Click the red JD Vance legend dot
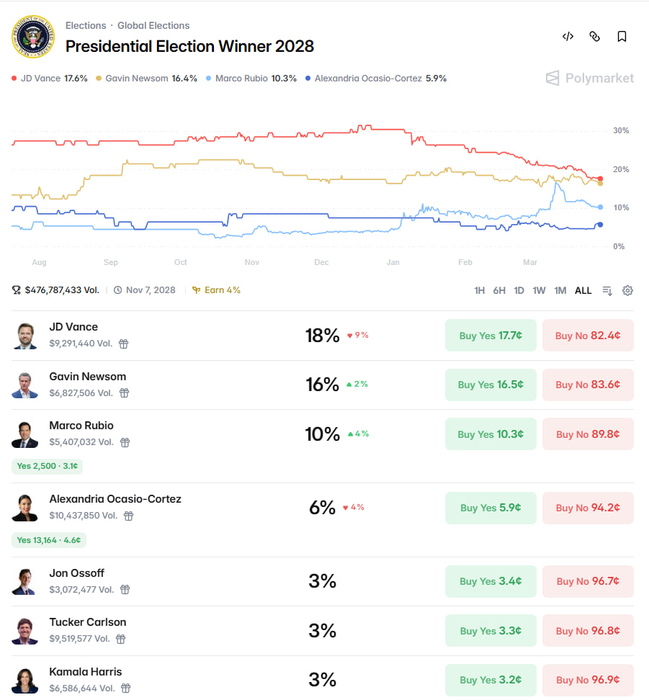 14,78
